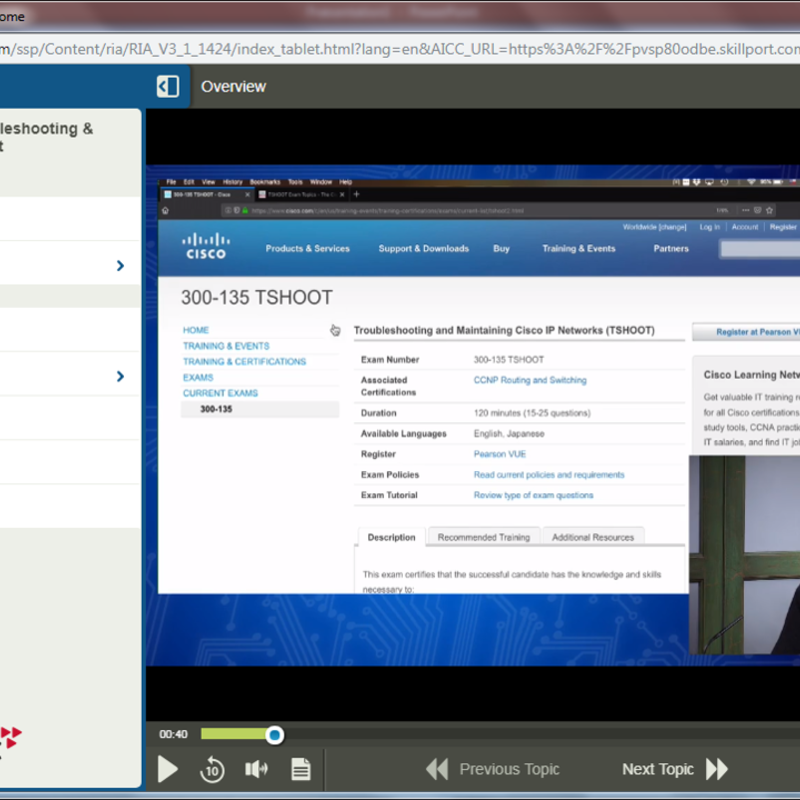Image resolution: width=800 pixels, height=800 pixels.
Task: Click Buy on the Cisco nav bar
Action: point(502,248)
